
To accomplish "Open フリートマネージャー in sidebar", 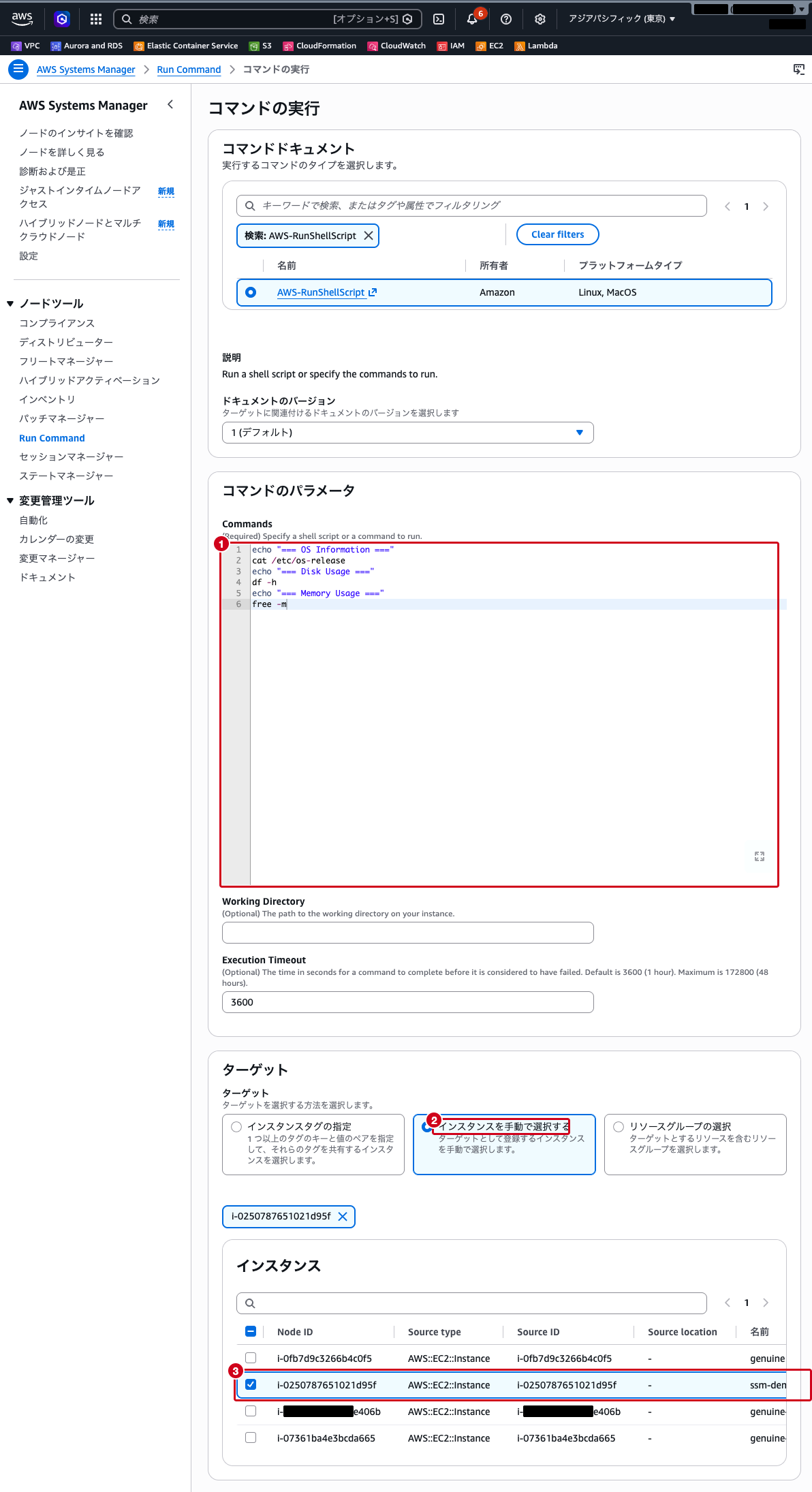I will [x=66, y=361].
